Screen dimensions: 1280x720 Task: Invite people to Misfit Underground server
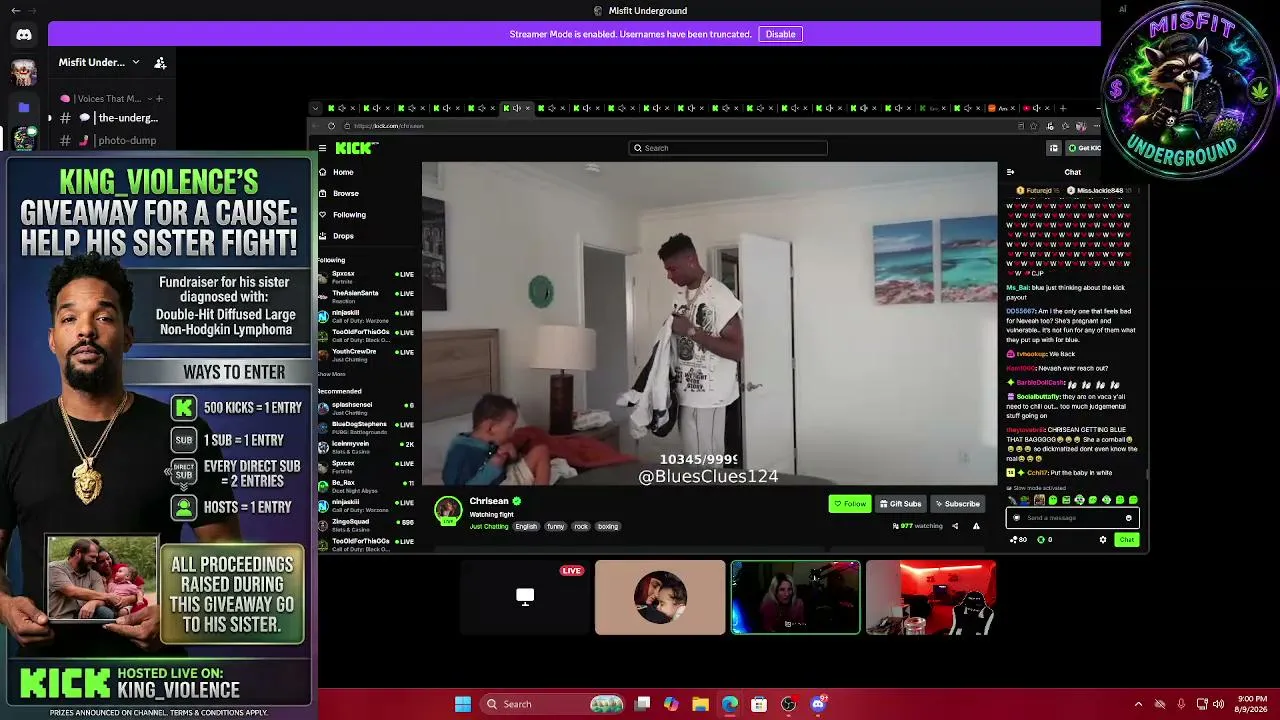coord(160,63)
